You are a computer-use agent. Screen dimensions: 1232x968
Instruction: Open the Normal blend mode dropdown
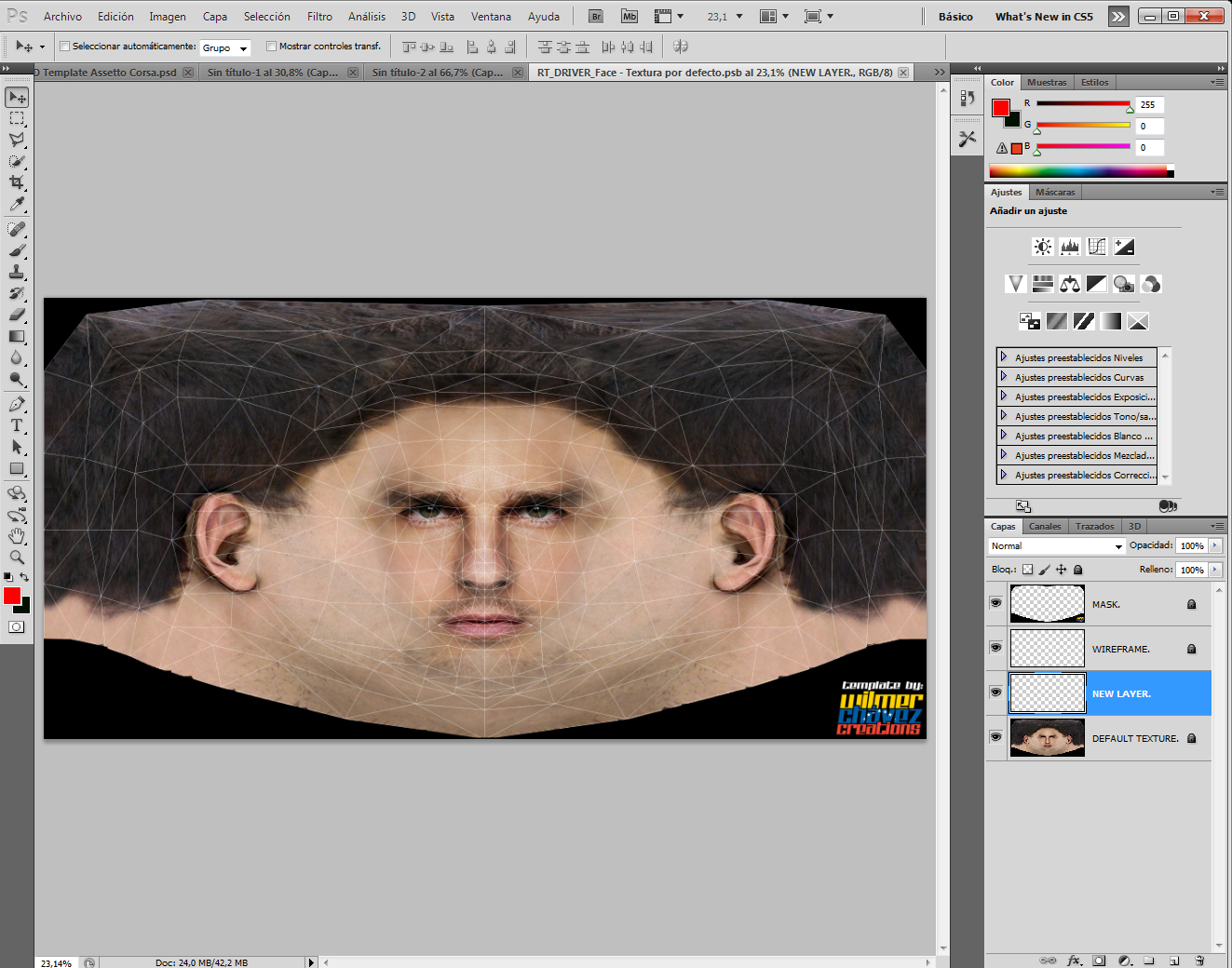tap(1057, 546)
